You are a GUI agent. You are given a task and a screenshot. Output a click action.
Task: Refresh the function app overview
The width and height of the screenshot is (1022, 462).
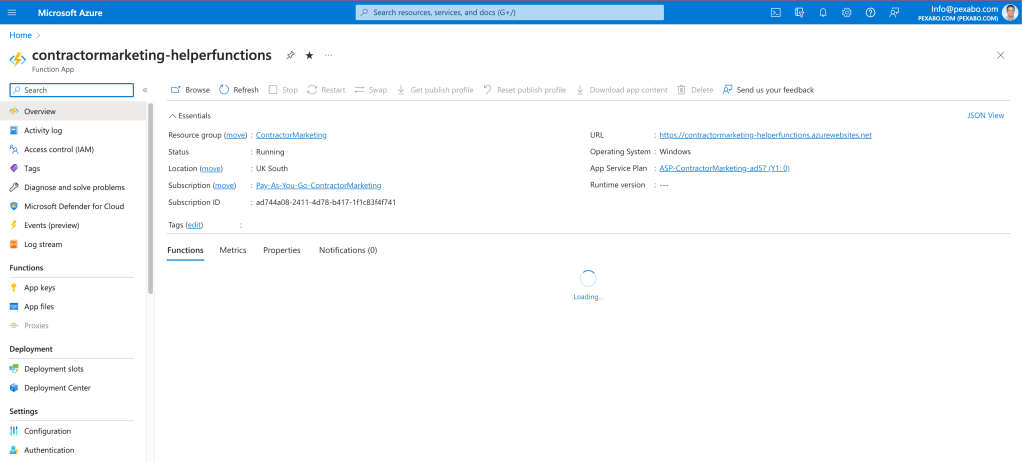tap(239, 90)
